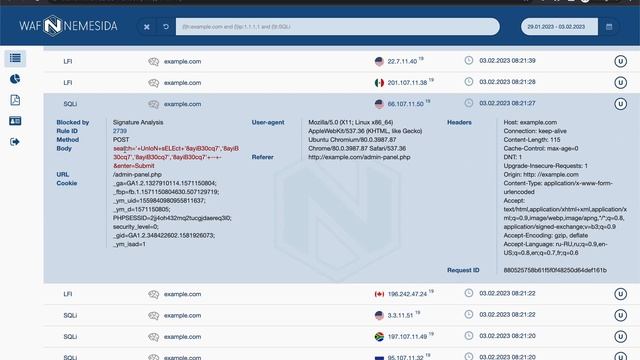
Task: Open the PDF report icon in sidebar
Action: (x=15, y=100)
